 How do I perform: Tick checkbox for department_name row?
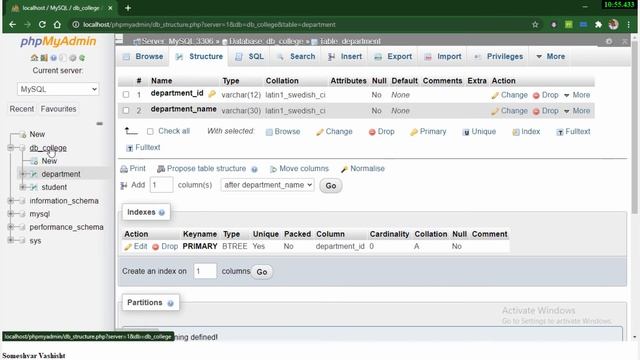(x=126, y=111)
